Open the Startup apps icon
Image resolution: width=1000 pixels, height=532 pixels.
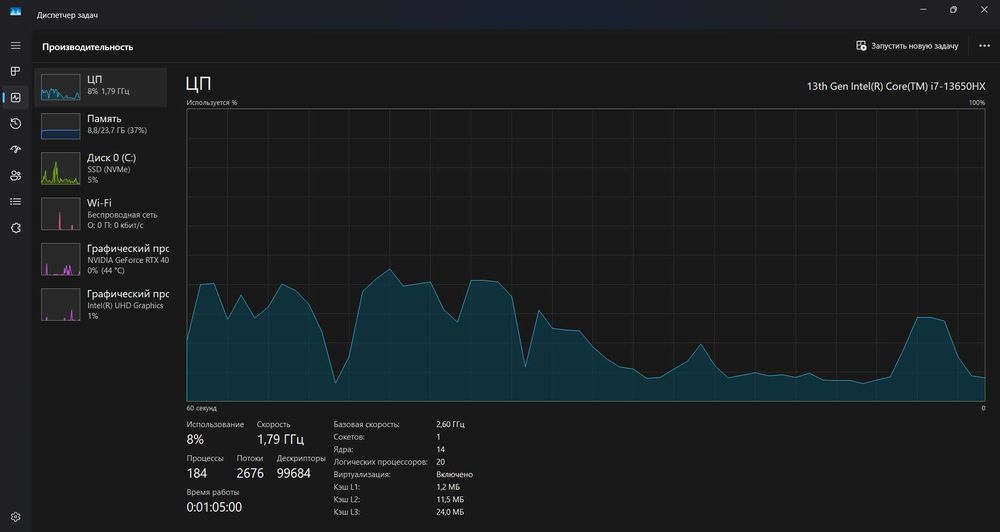[15, 149]
